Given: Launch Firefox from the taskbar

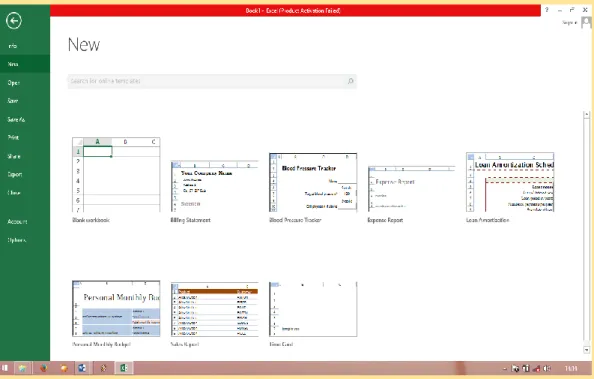Looking at the screenshot, I should [x=44, y=368].
